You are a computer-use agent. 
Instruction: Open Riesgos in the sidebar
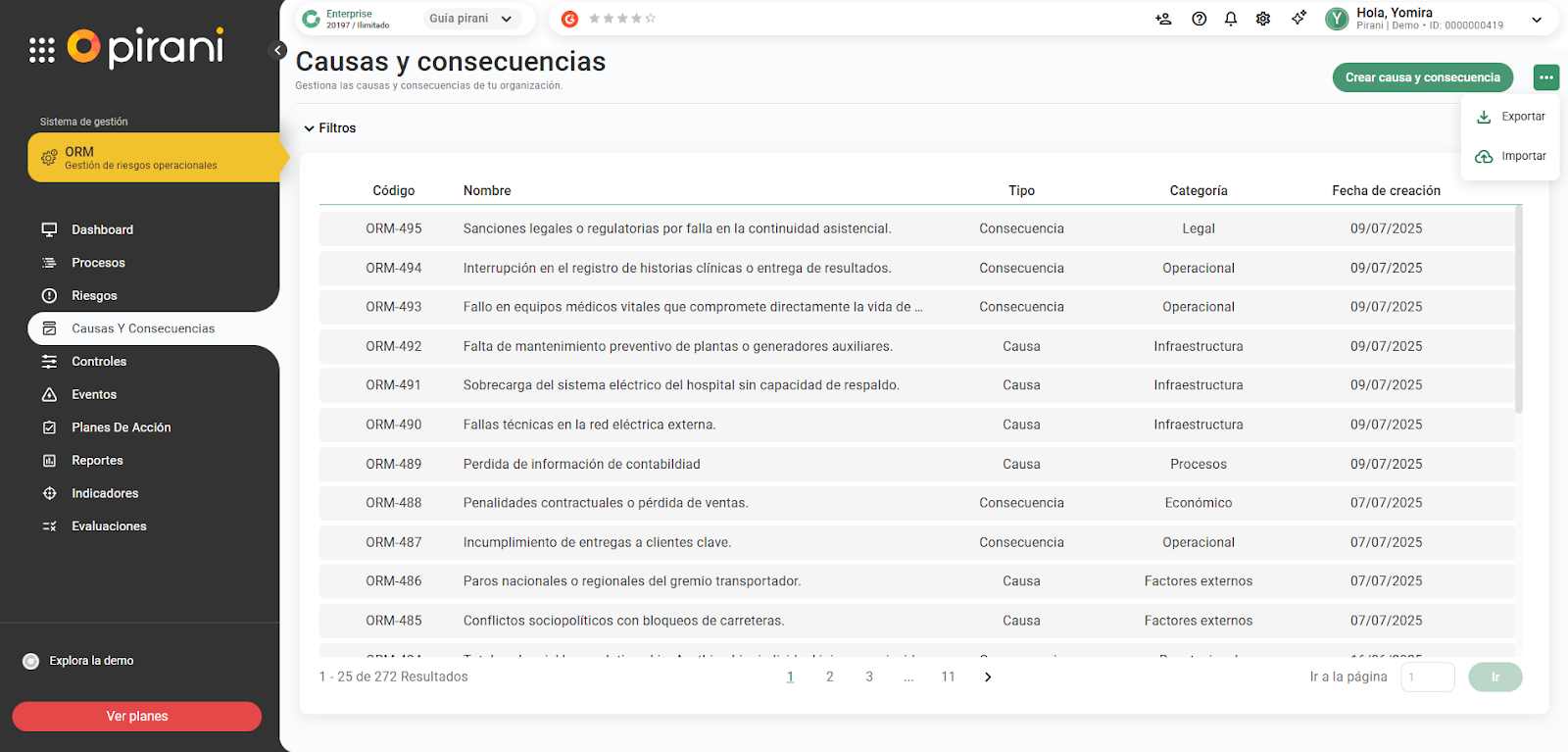[x=94, y=295]
